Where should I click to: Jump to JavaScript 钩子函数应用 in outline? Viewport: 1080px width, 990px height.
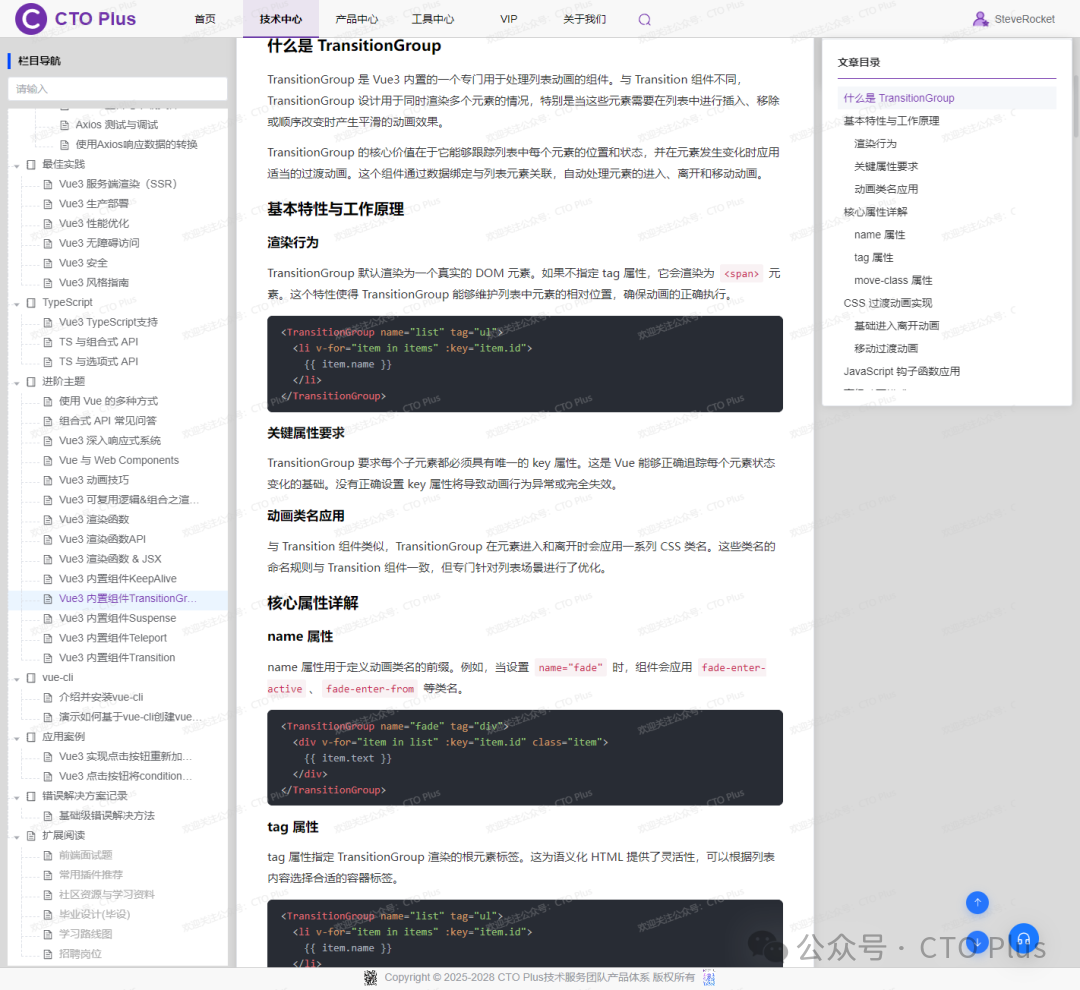[x=902, y=371]
